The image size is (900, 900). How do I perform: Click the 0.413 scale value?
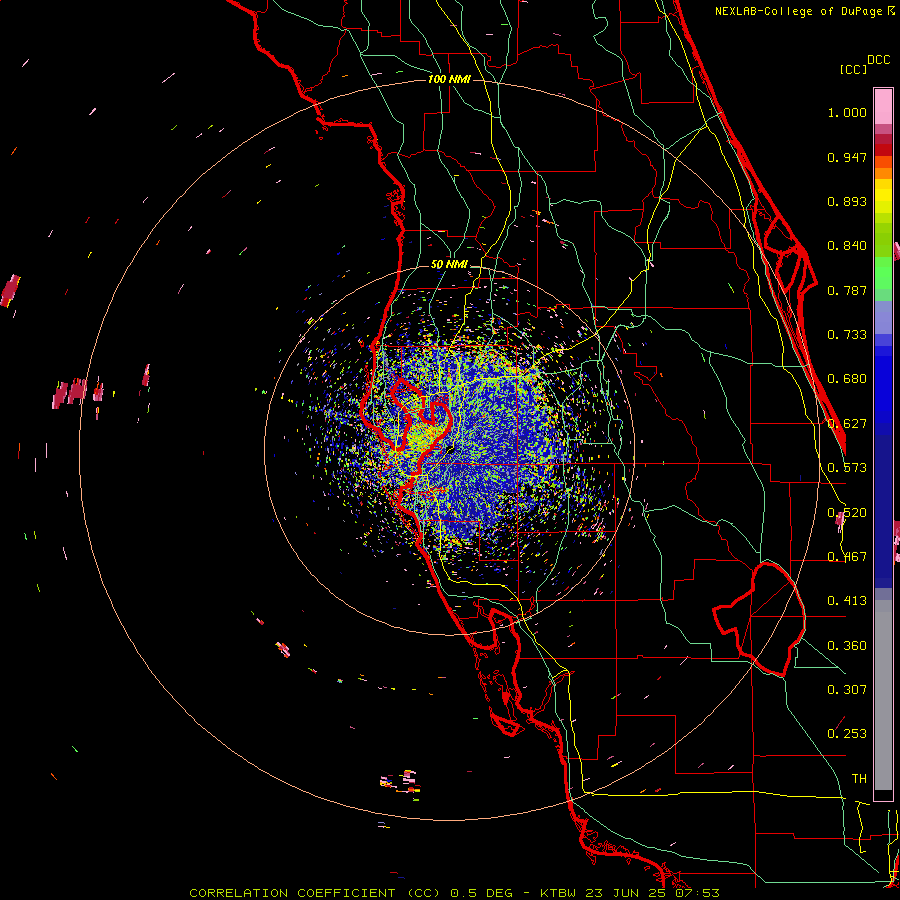point(847,601)
